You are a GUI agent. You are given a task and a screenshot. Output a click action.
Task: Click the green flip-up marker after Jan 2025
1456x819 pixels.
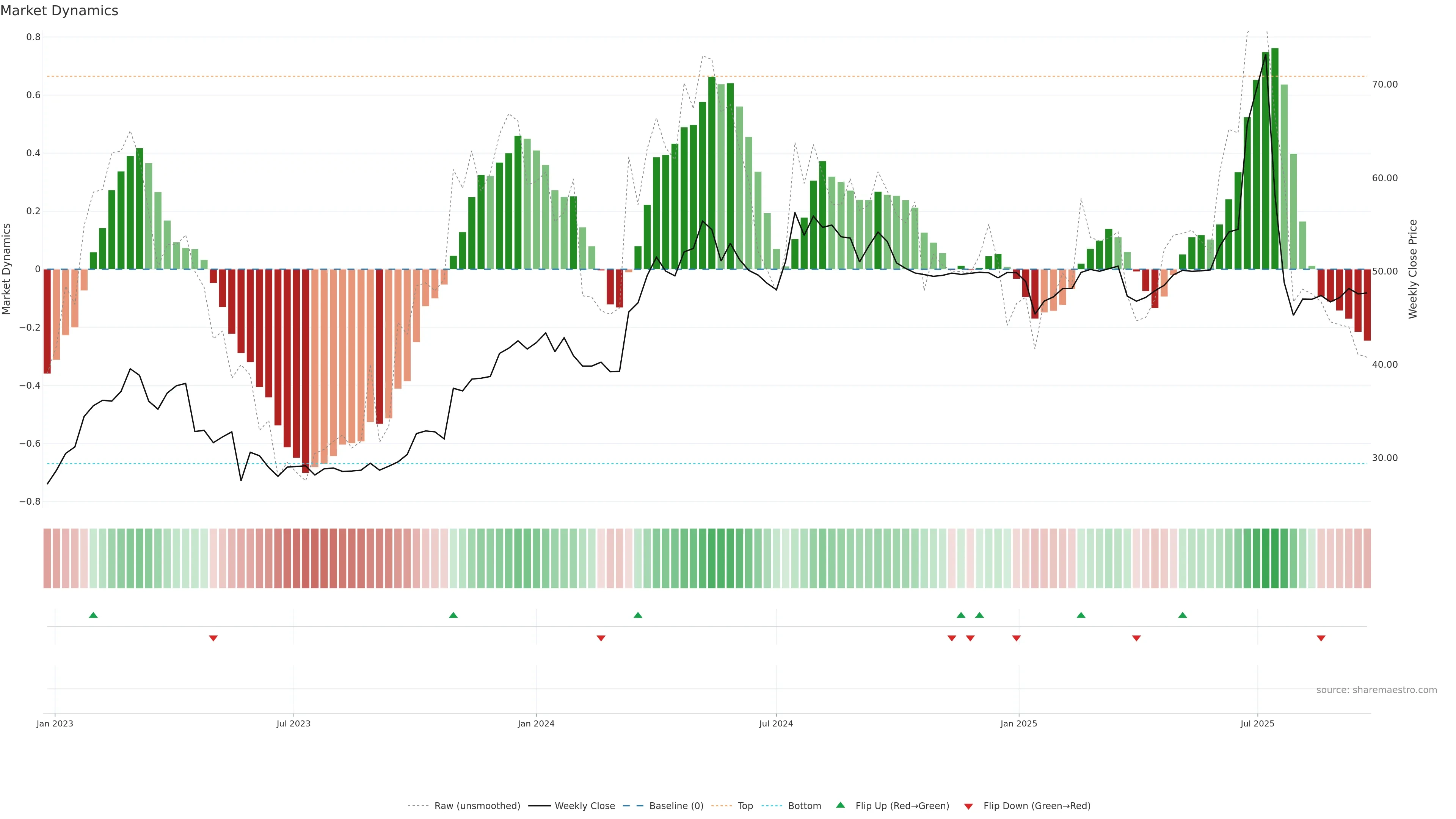point(1081,615)
